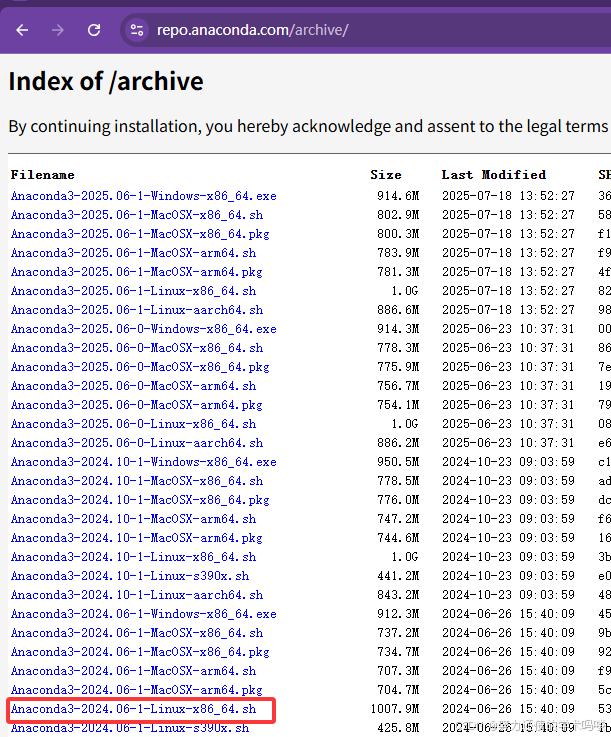Click the legal terms acknowledgement sentence
The width and height of the screenshot is (611, 737).
[308, 126]
